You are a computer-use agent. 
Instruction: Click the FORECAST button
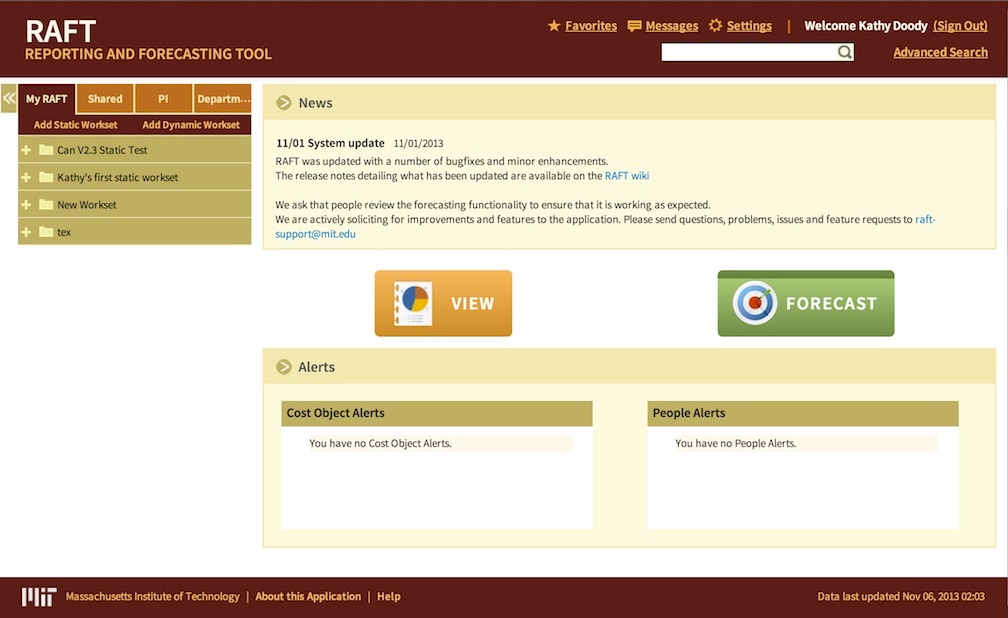point(806,304)
